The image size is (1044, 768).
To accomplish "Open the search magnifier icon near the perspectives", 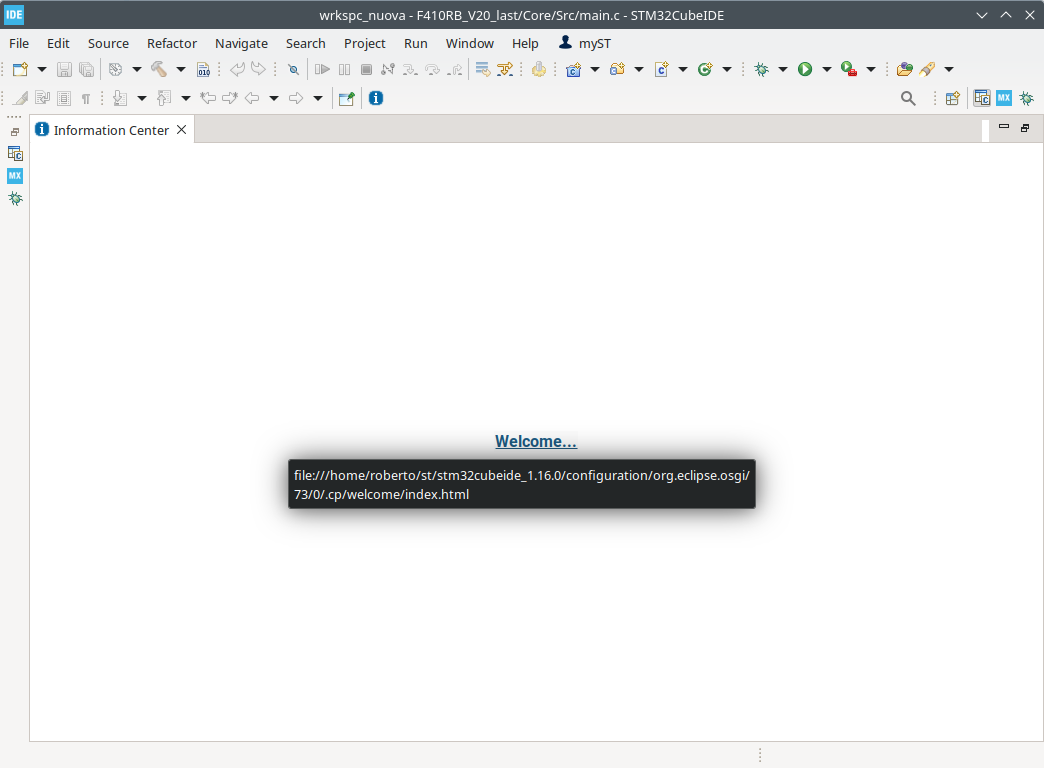I will 908,97.
